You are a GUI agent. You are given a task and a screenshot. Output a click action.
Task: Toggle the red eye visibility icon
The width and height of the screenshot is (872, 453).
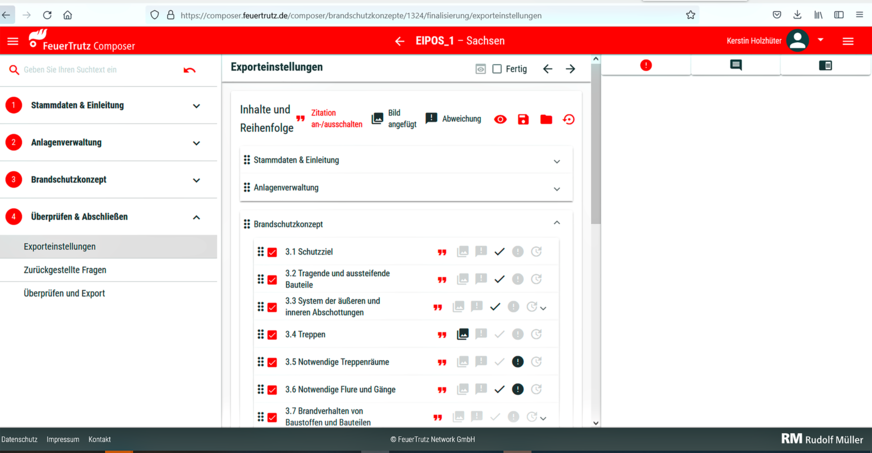tap(500, 119)
